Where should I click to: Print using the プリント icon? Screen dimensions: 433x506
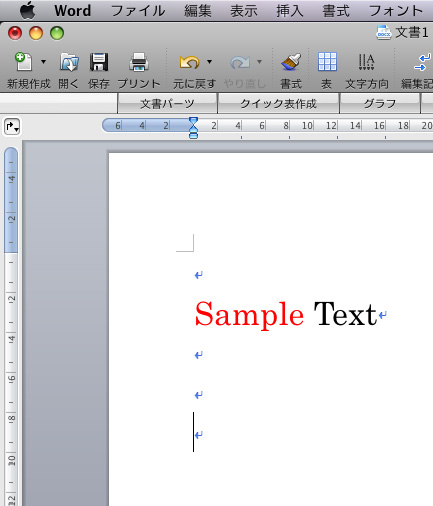coord(139,62)
